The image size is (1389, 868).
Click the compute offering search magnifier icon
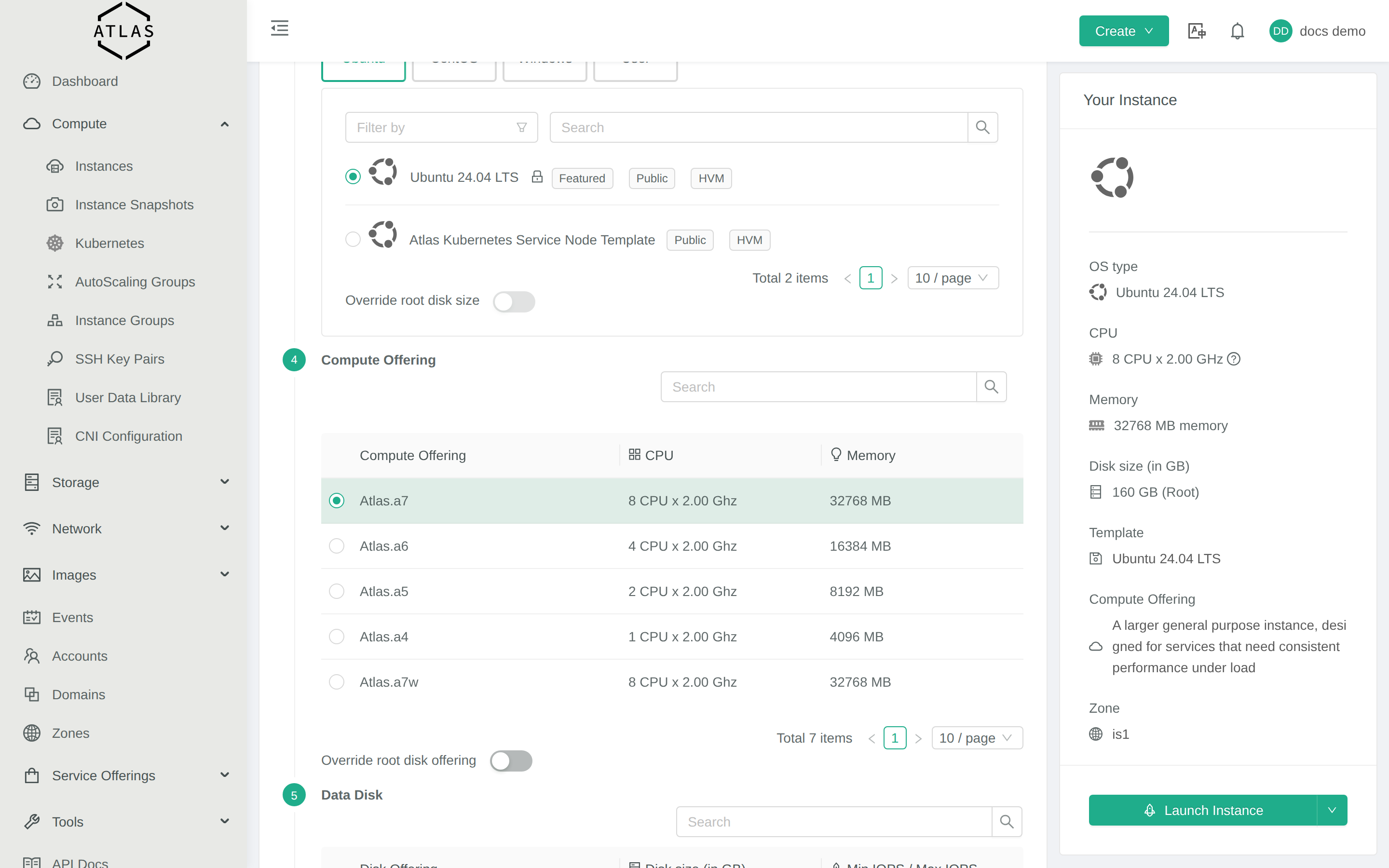click(x=991, y=387)
